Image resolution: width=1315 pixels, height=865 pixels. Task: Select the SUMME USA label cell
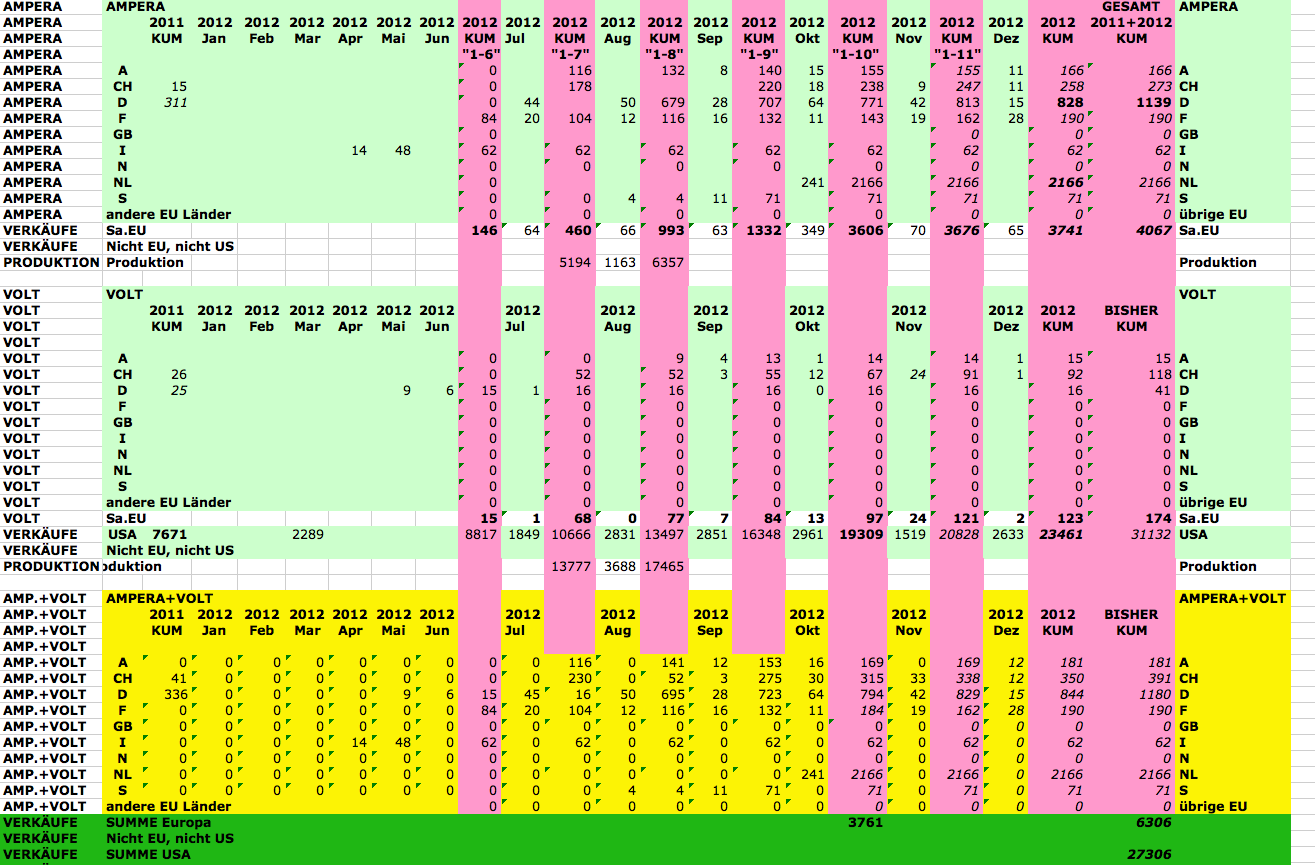148,854
